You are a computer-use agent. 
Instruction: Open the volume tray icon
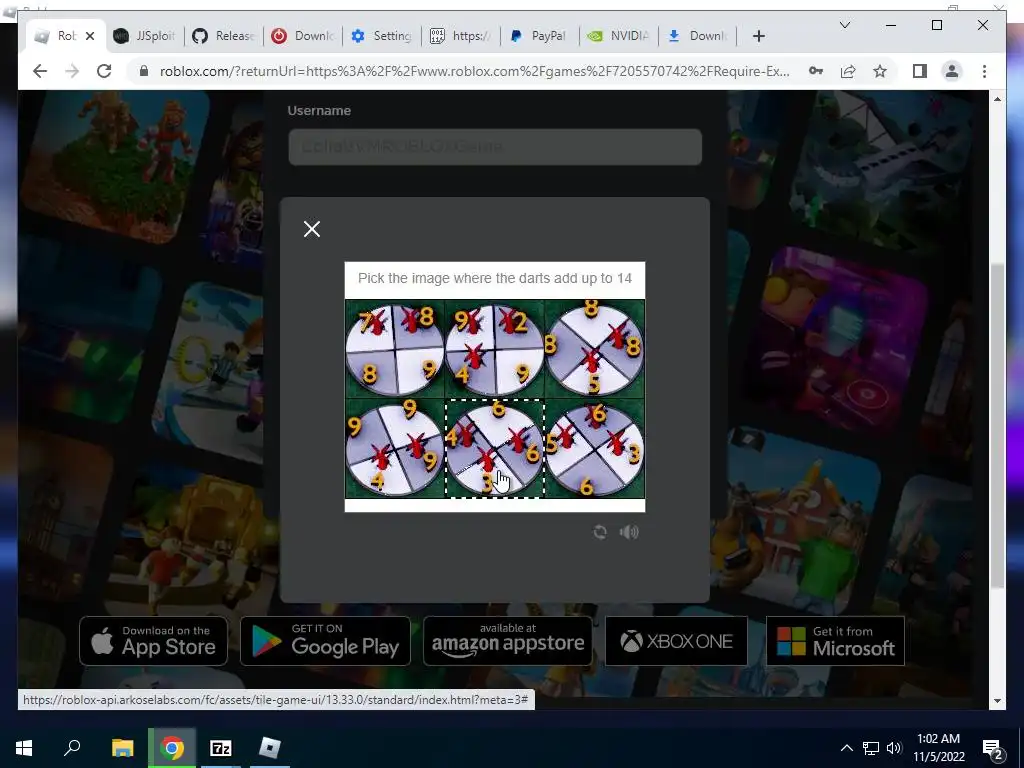point(894,748)
